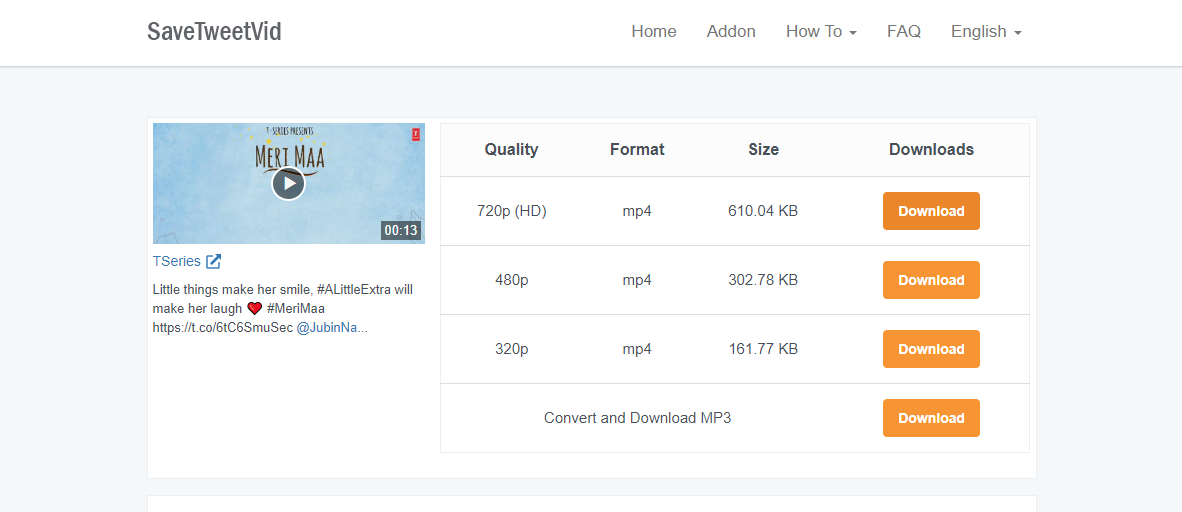The width and height of the screenshot is (1182, 512).
Task: Expand the English language dropdown
Action: 986,32
